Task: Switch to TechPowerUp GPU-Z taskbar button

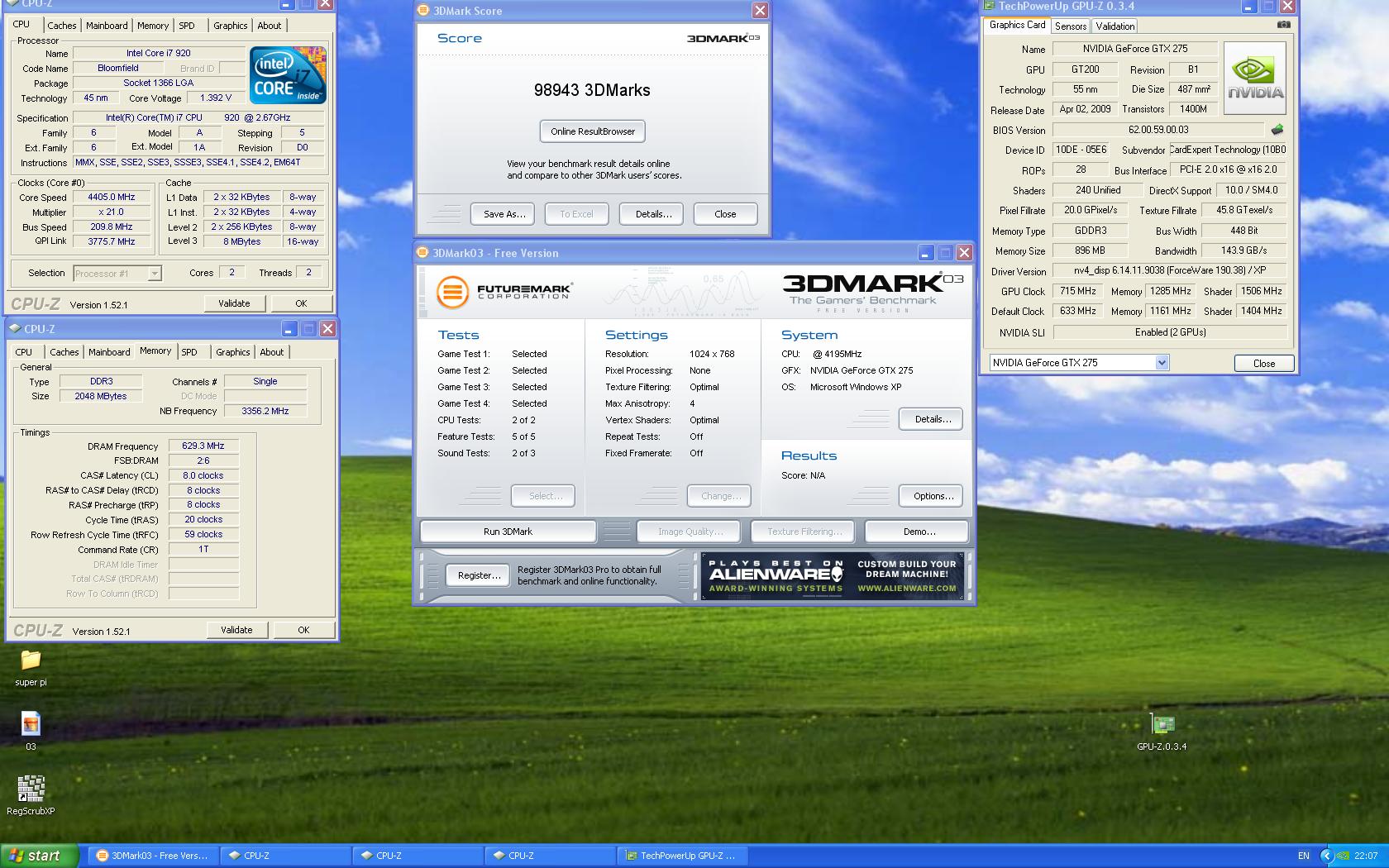Action: (681, 856)
